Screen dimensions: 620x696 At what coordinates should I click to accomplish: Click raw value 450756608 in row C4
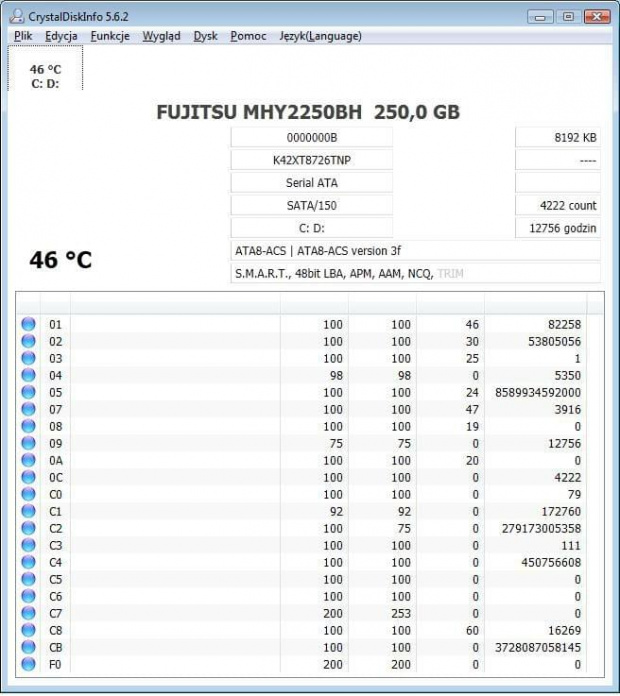click(x=551, y=562)
